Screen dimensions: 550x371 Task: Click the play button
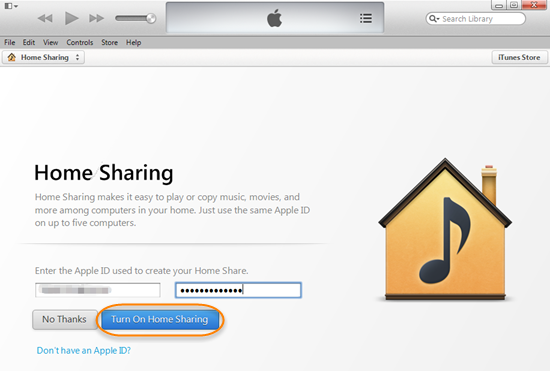pos(72,18)
